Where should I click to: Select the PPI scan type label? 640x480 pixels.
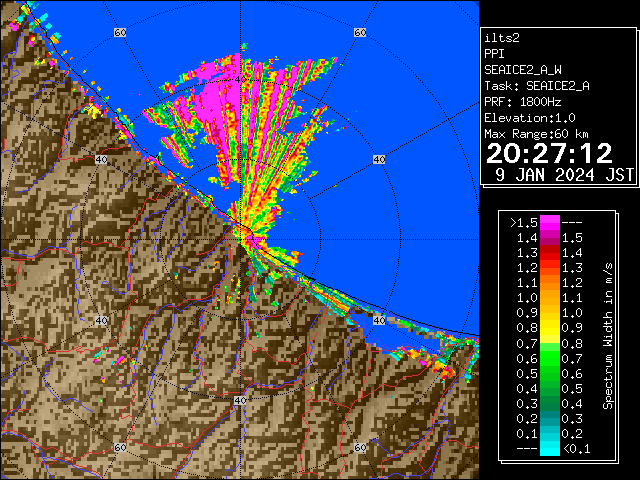pos(494,54)
